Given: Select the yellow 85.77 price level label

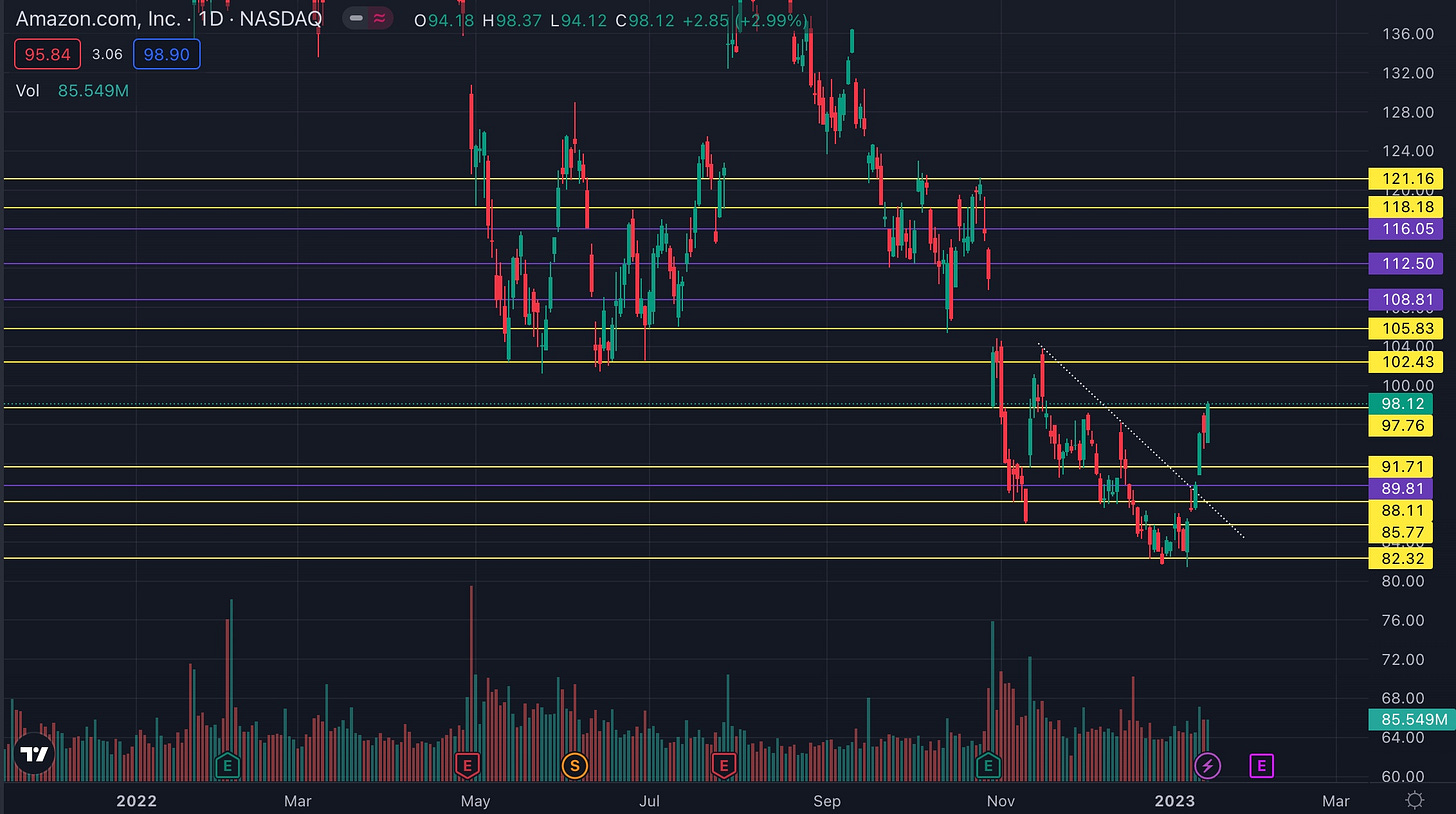Looking at the screenshot, I should tap(1400, 532).
